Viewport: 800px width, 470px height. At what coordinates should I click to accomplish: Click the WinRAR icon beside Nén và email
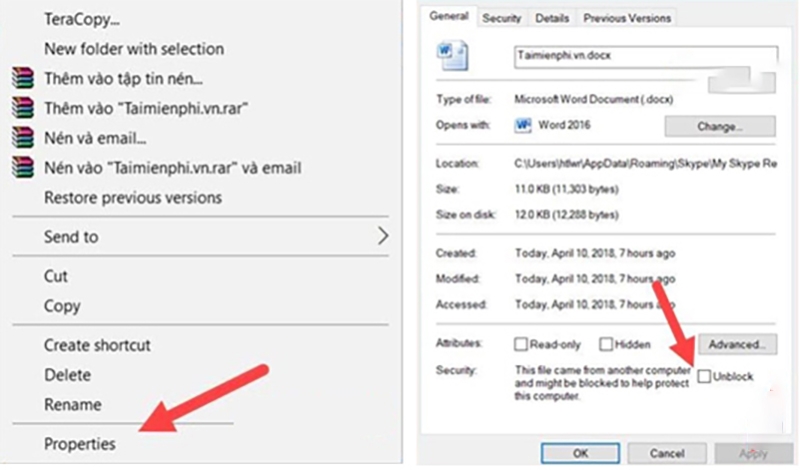(22, 137)
